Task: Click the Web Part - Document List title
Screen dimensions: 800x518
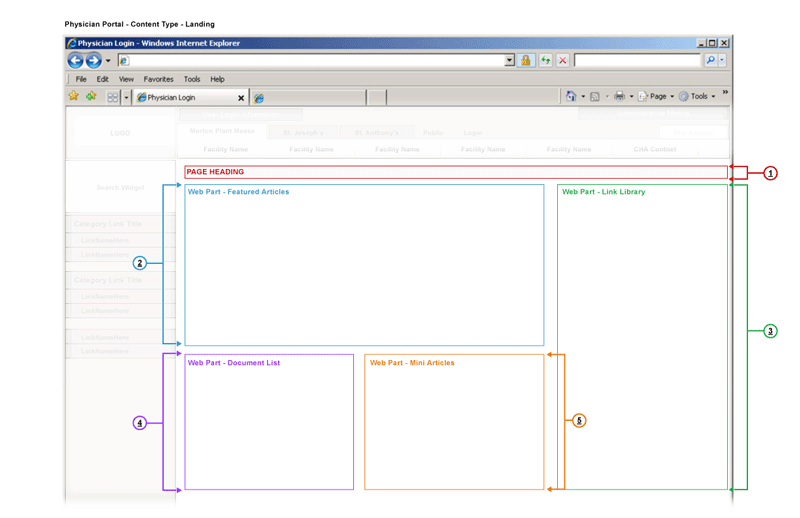Action: coord(234,363)
